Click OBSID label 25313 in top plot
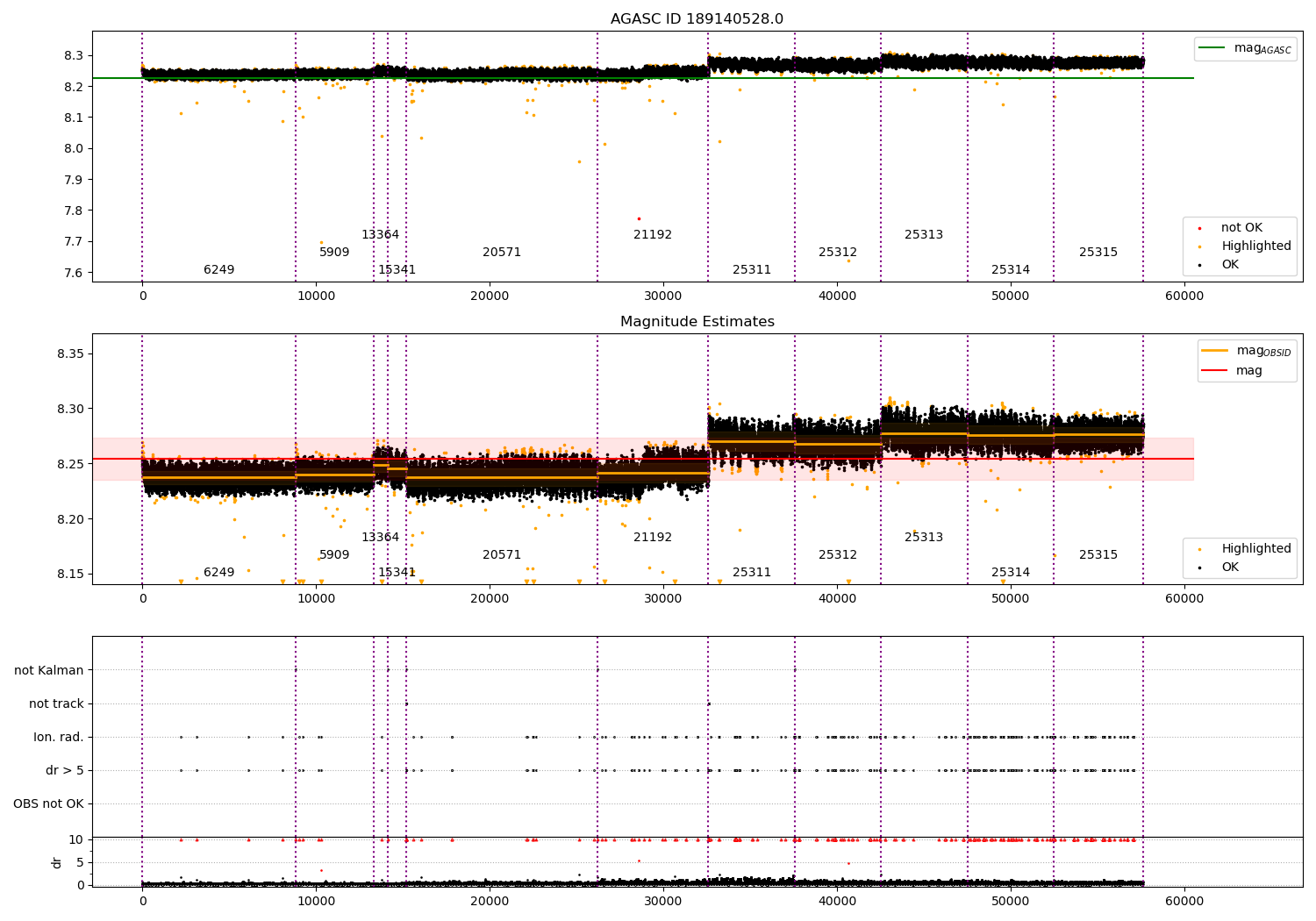 coord(924,235)
